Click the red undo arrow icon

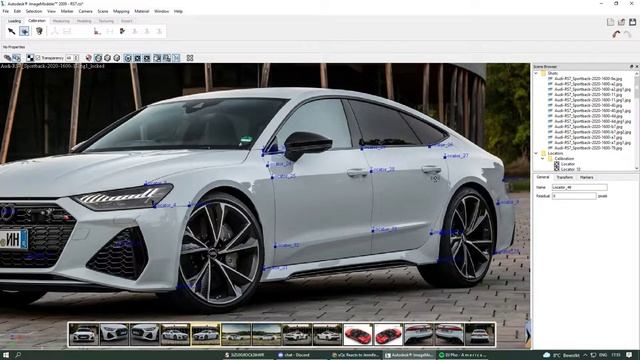point(616,34)
